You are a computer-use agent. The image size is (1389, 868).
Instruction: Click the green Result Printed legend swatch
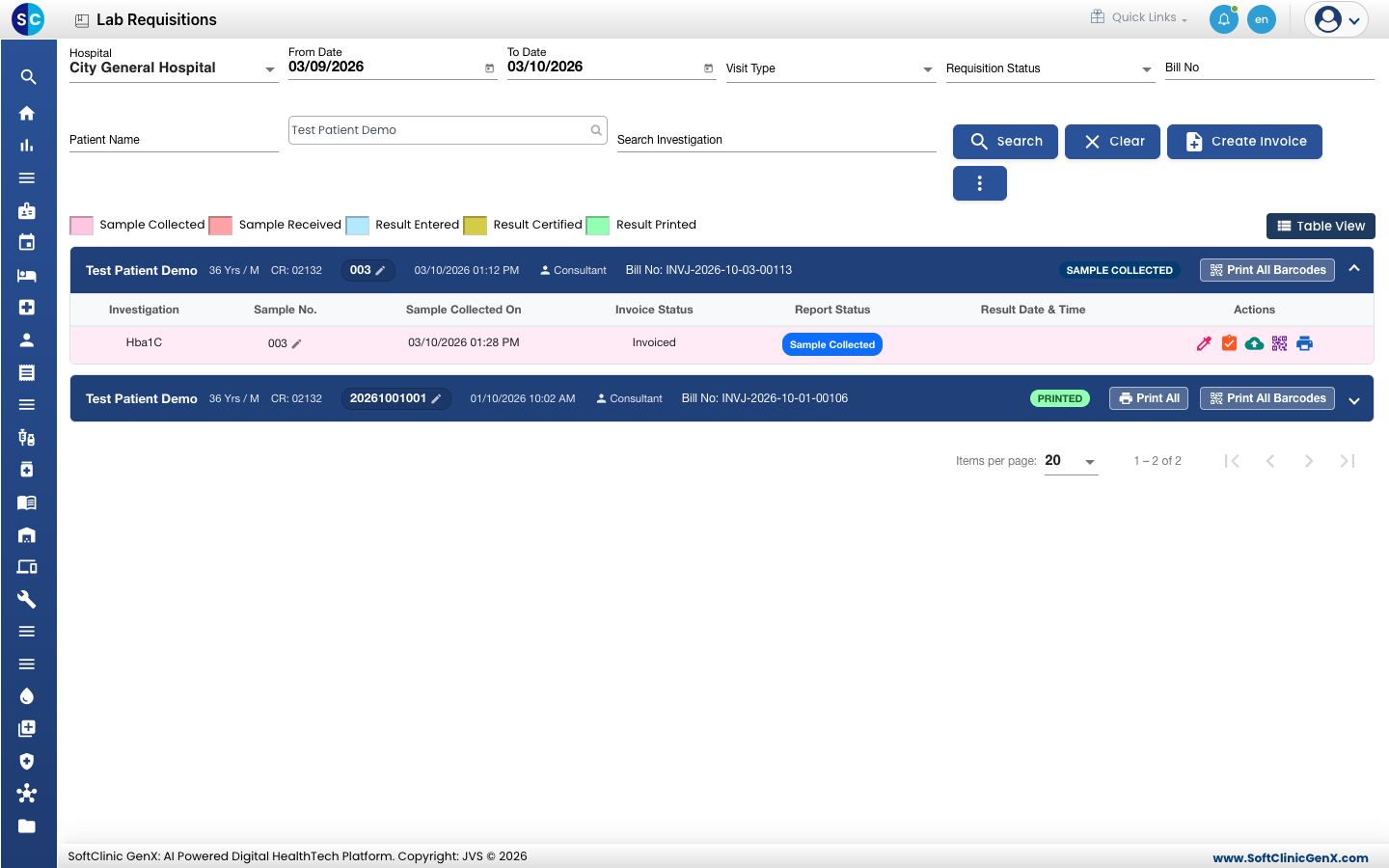(x=598, y=226)
